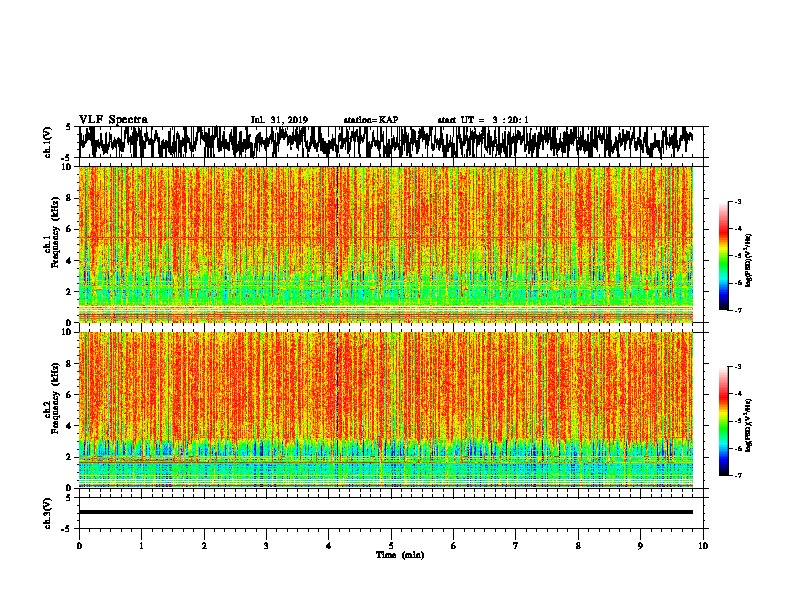Click the "station=KAP" header label

coord(371,120)
